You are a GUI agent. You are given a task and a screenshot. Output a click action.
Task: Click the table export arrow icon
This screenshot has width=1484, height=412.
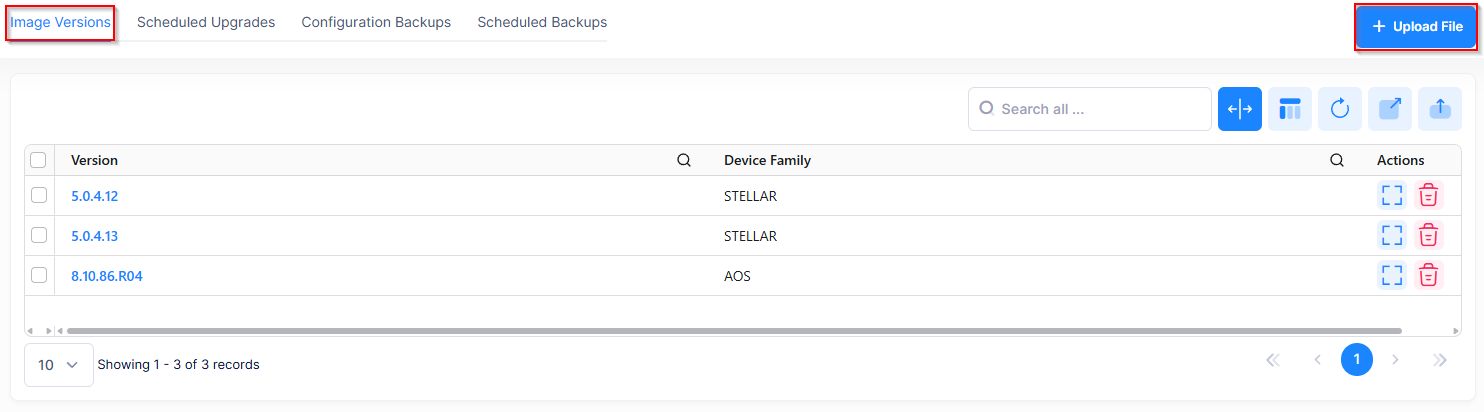[1390, 109]
